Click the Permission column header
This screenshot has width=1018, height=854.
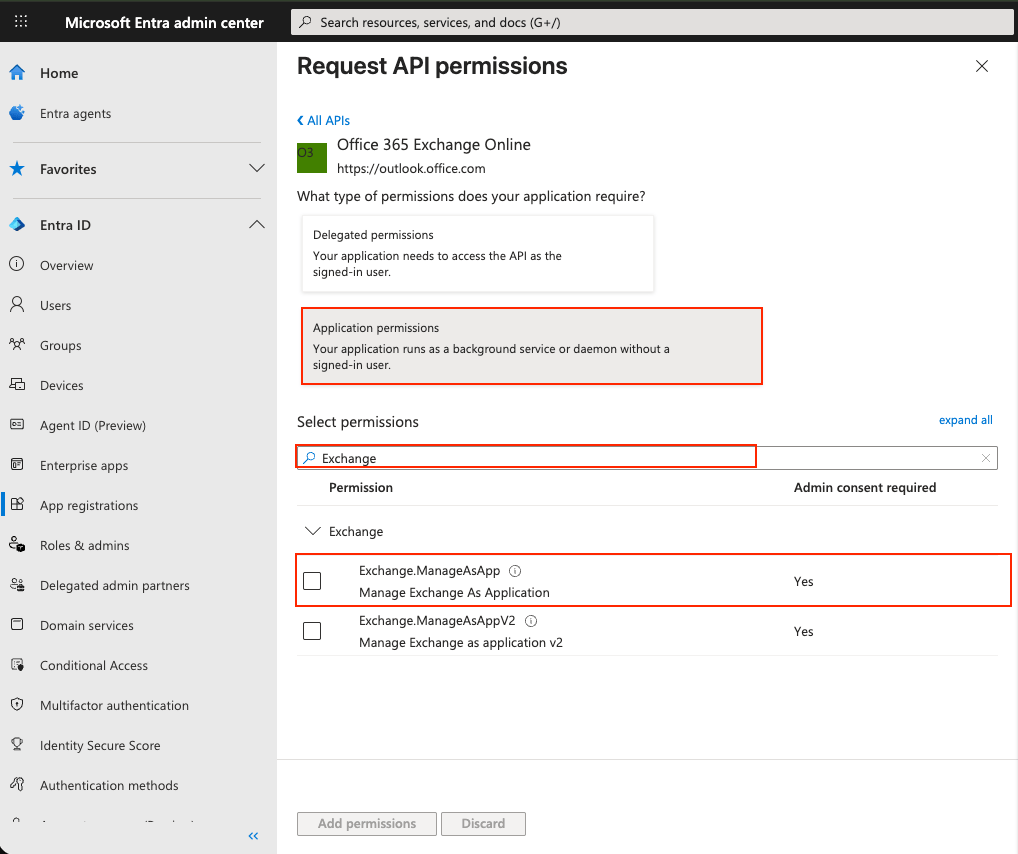coord(361,488)
